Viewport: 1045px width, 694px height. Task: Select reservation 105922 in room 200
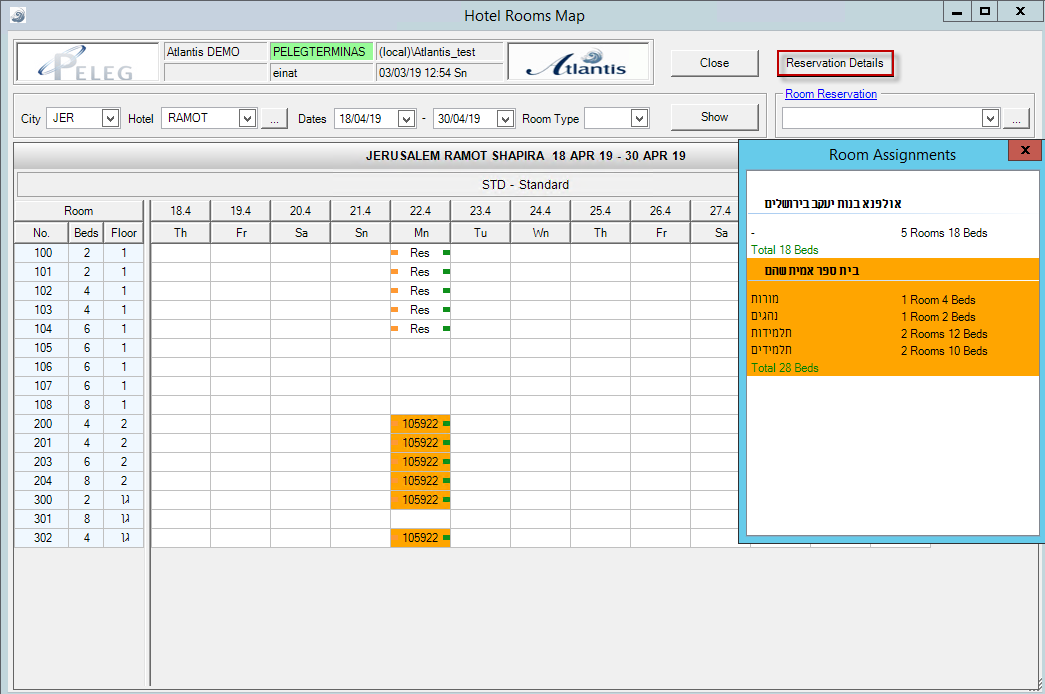[x=420, y=424]
